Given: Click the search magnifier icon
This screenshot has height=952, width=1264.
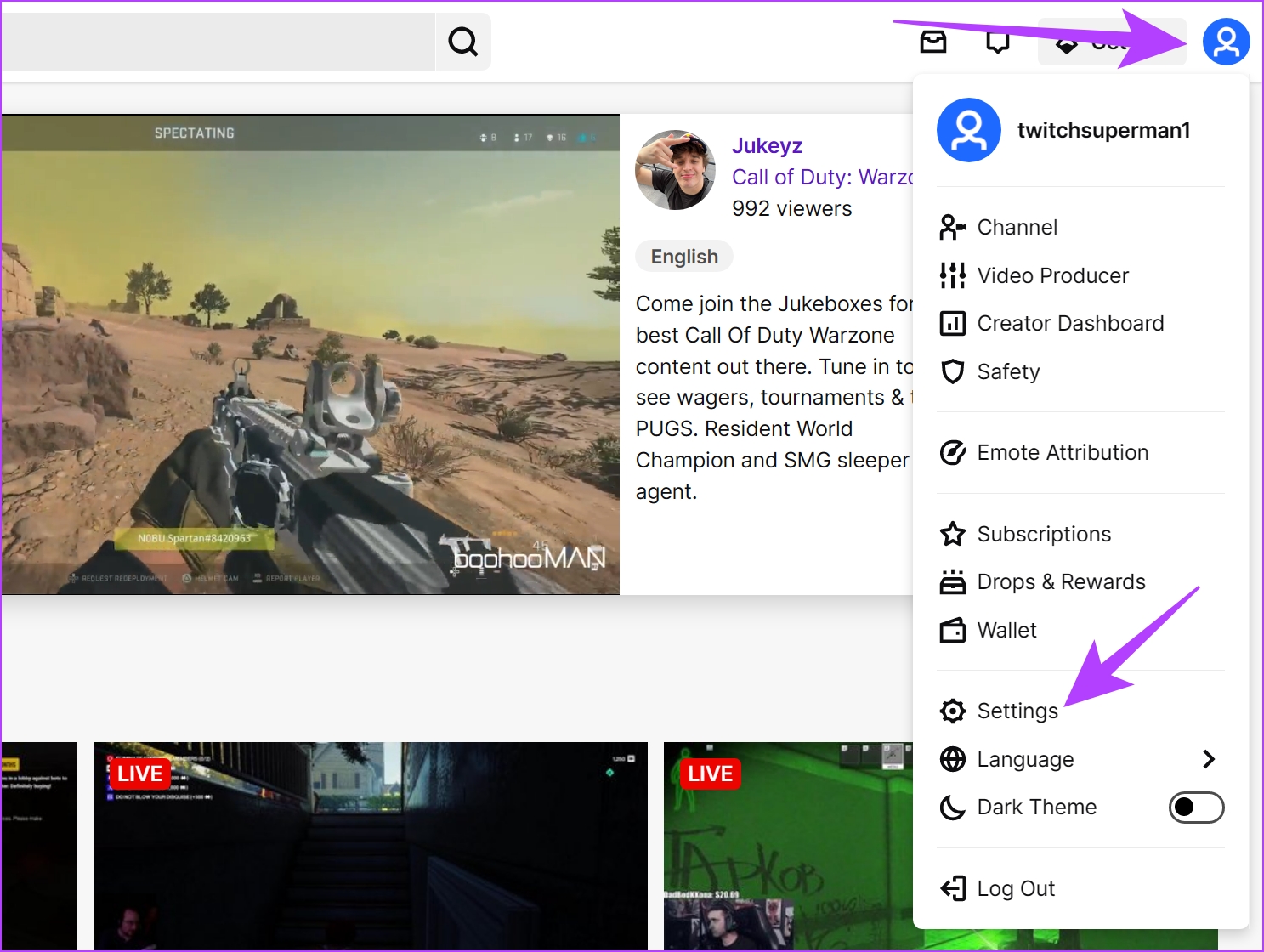Looking at the screenshot, I should click(462, 40).
